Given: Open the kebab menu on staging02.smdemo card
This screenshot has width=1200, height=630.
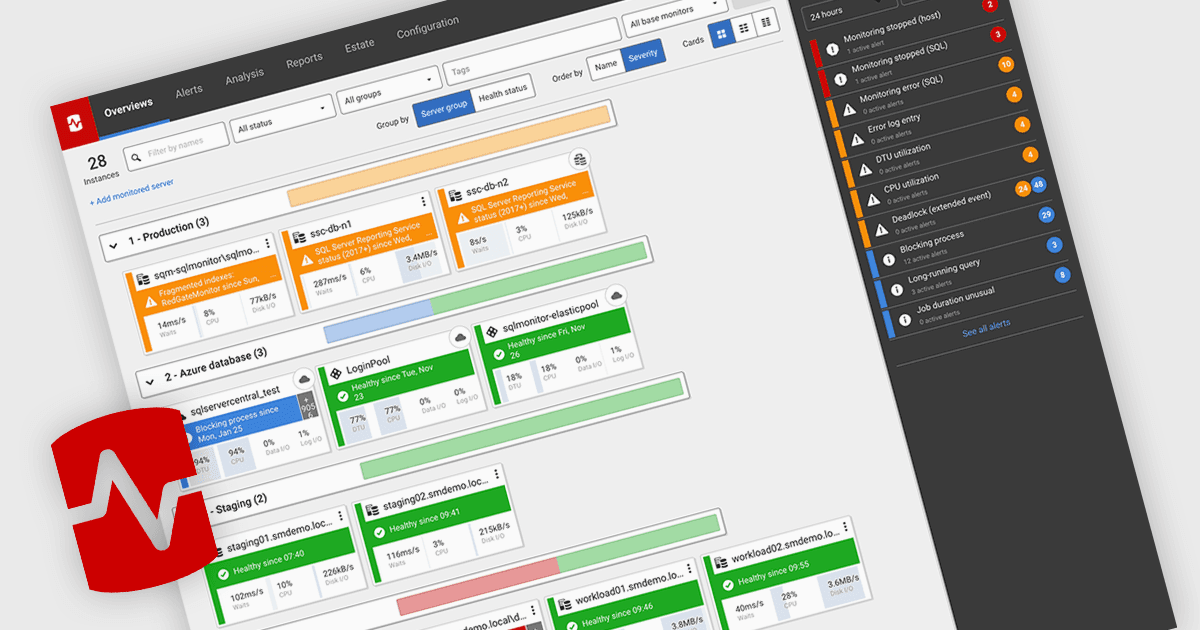Looking at the screenshot, I should pyautogui.click(x=495, y=472).
